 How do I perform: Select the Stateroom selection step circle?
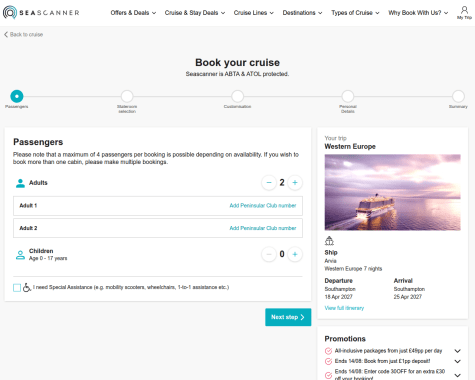127,96
